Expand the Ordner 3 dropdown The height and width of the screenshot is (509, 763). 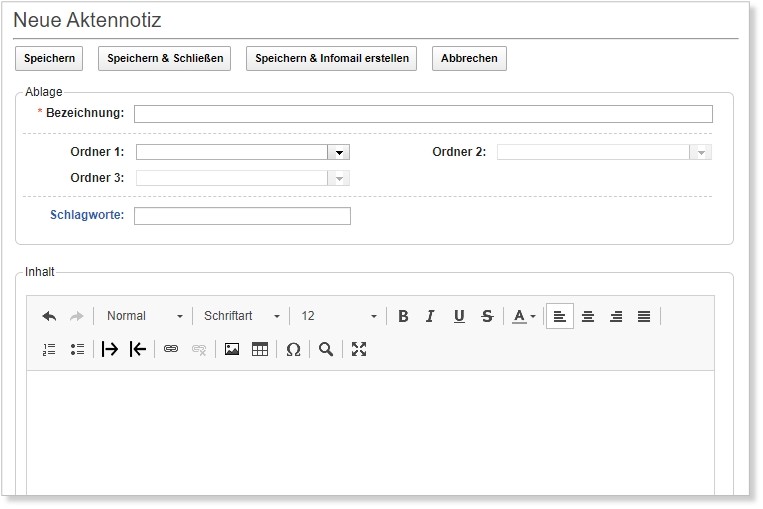pyautogui.click(x=339, y=178)
